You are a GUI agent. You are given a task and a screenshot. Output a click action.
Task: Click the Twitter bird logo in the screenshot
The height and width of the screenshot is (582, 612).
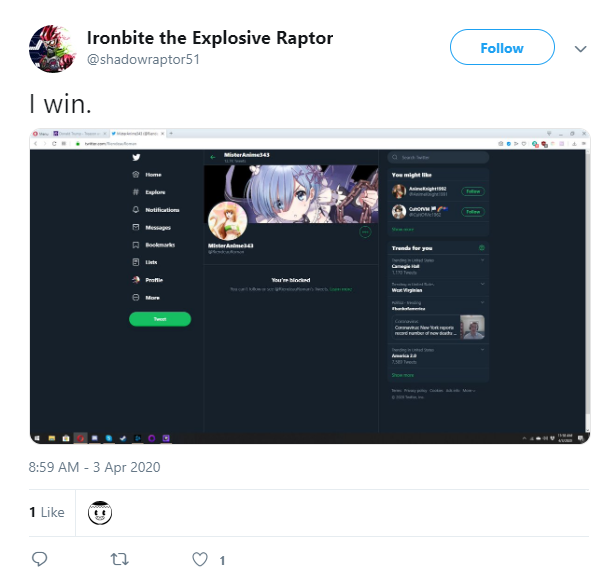coord(136,157)
